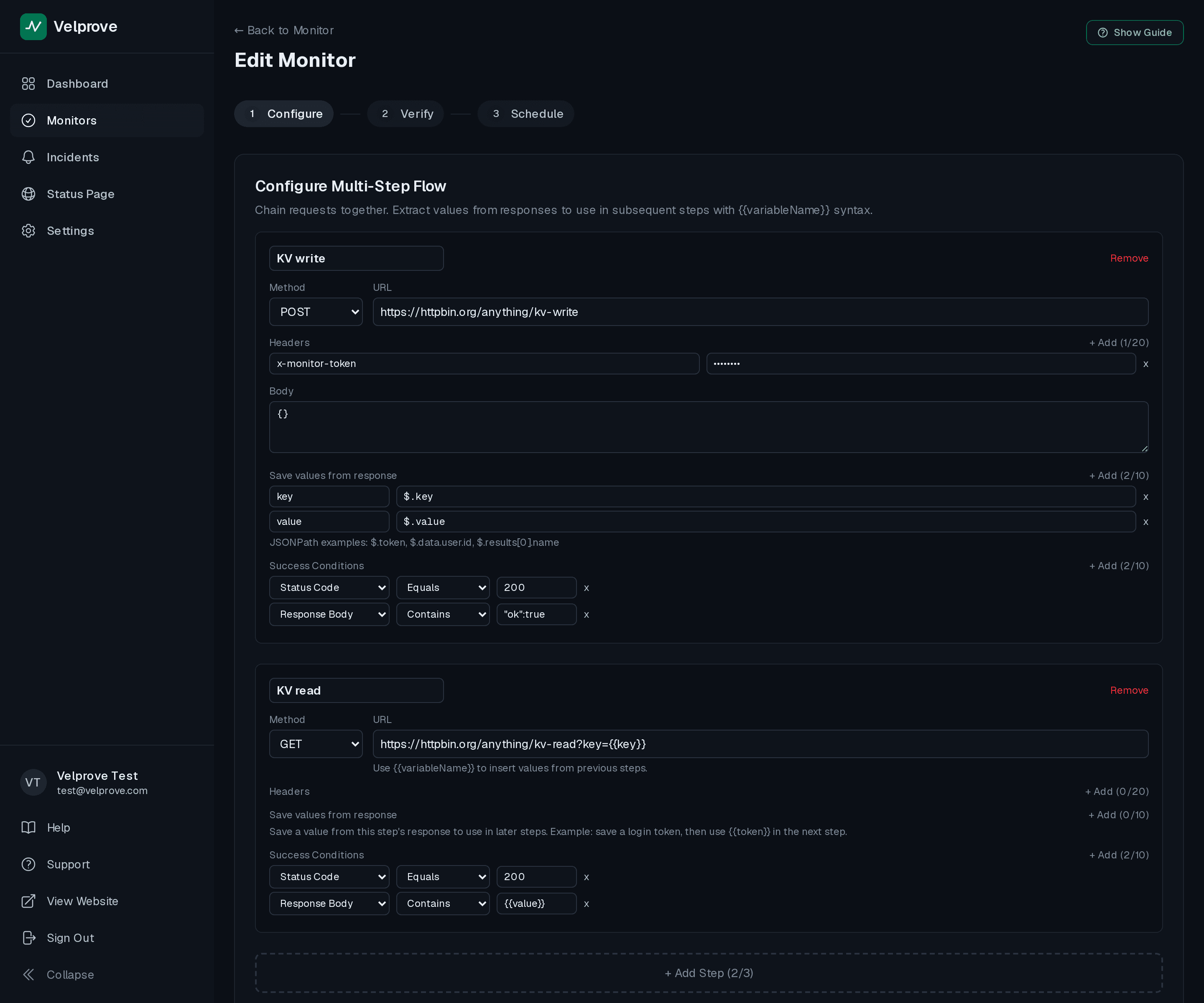The image size is (1204, 1003).
Task: Click the x-monitor-token header name field
Action: point(484,363)
